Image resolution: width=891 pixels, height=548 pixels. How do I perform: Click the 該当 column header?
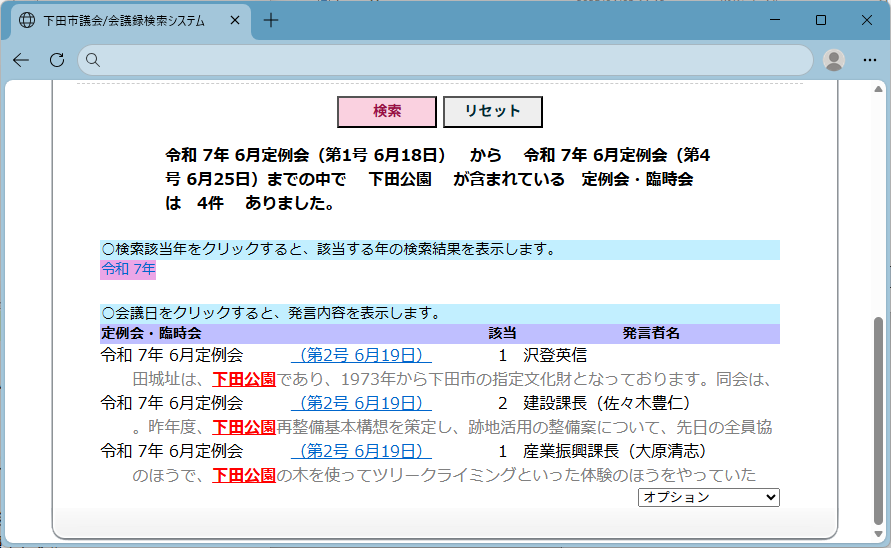[502, 334]
